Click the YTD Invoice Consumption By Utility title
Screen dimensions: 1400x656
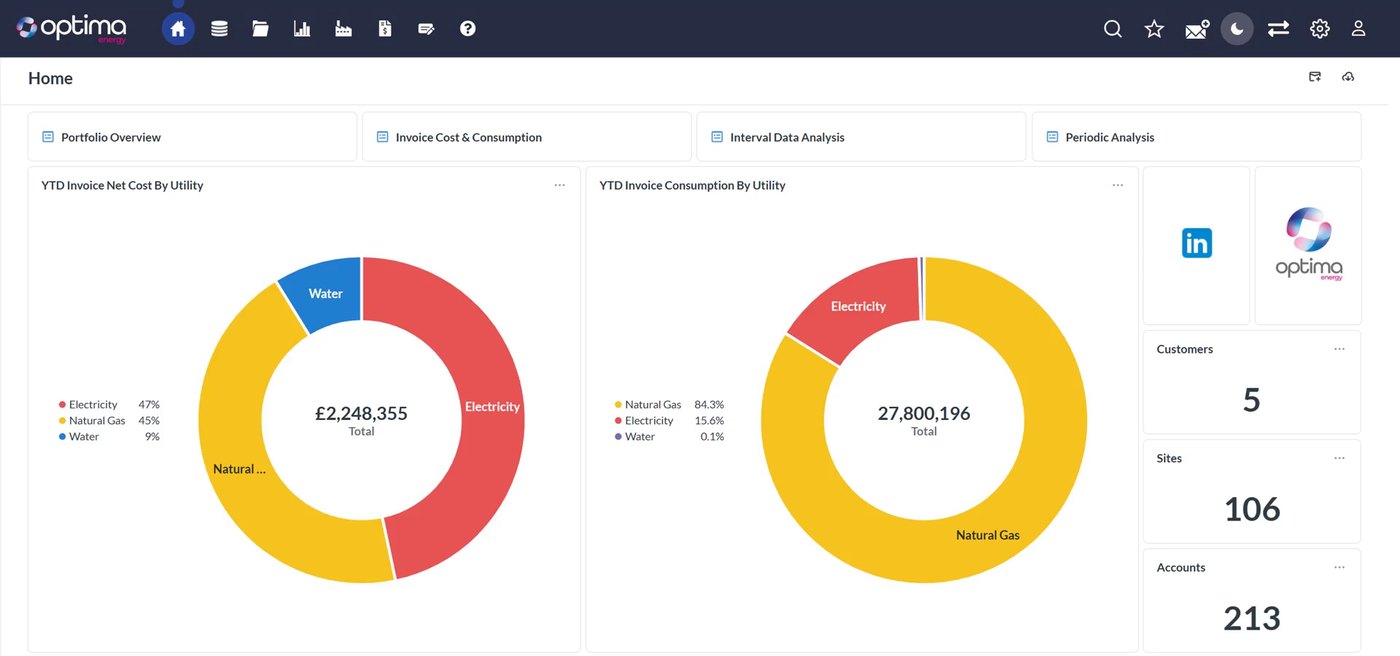692,185
